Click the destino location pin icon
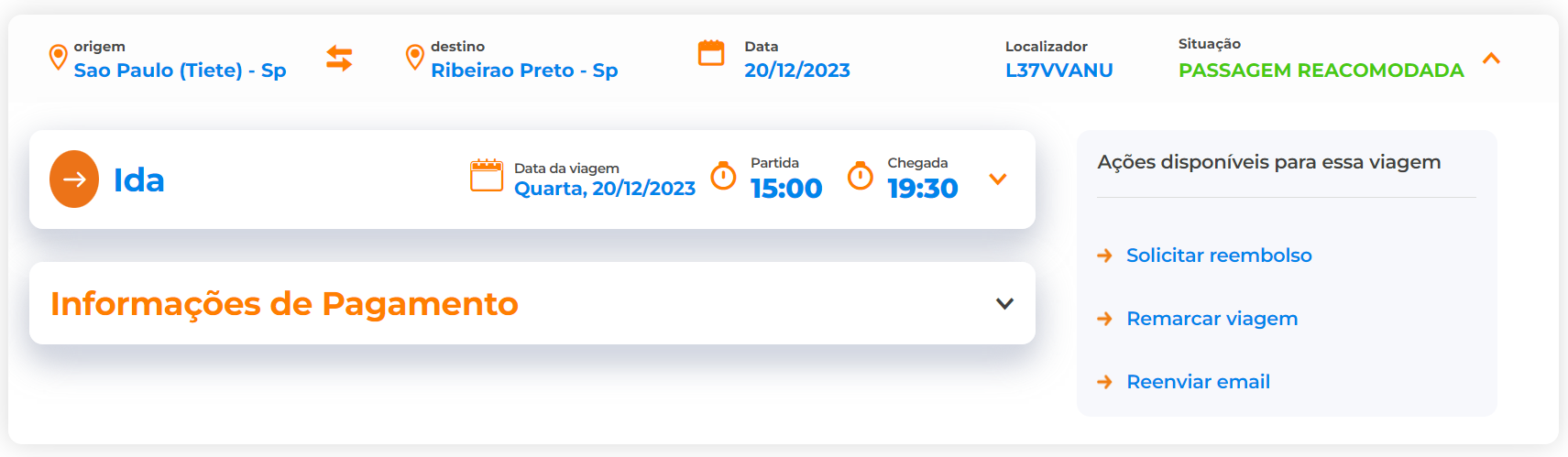 pos(415,58)
